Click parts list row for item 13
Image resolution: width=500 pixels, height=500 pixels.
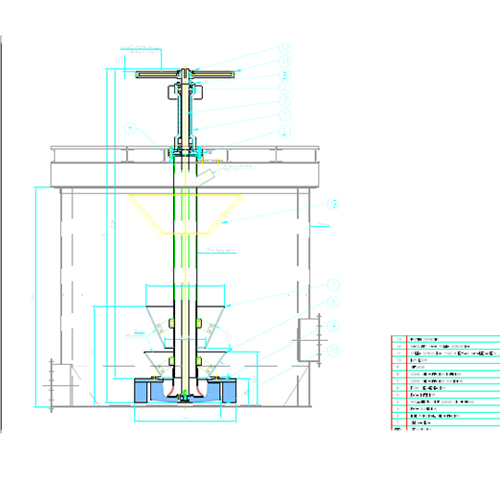(446, 339)
